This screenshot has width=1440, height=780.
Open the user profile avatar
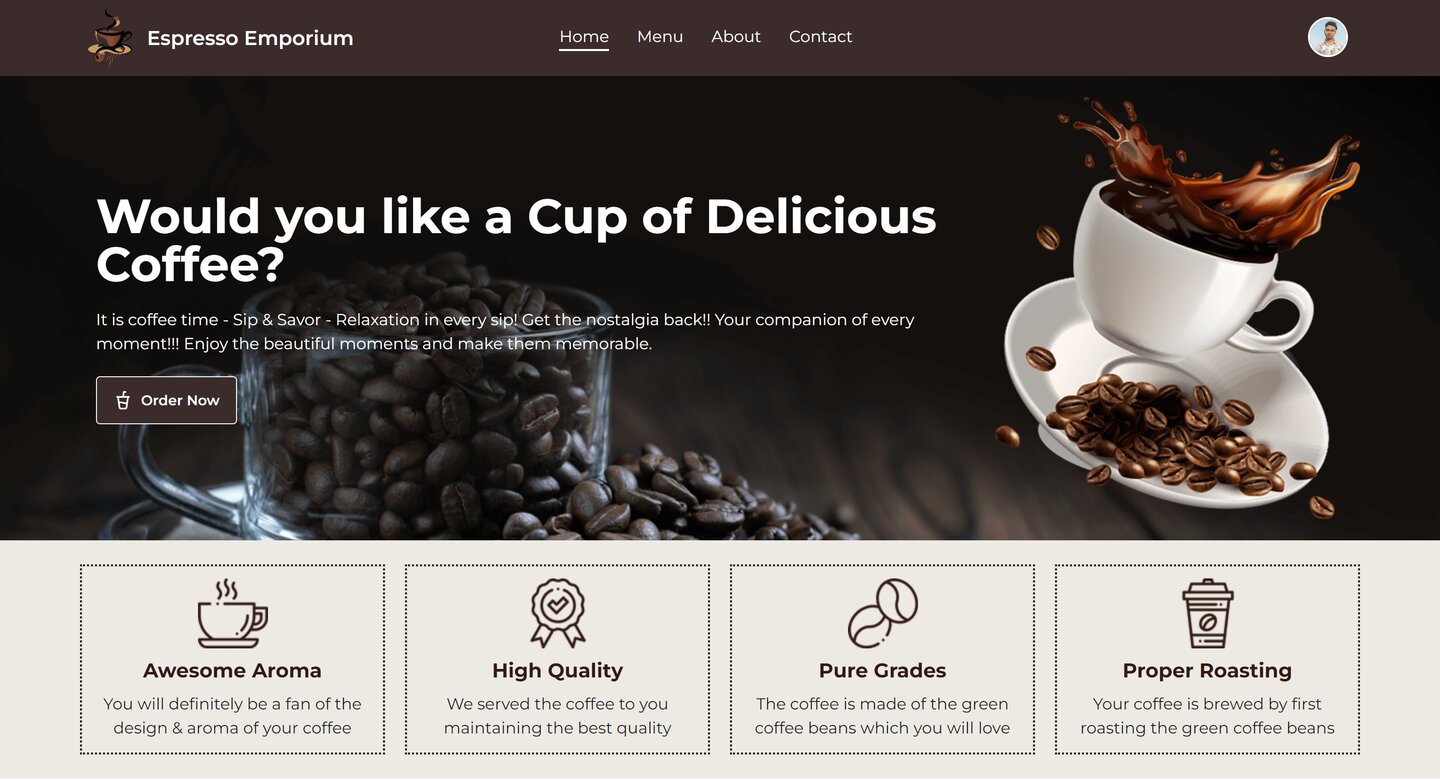click(1327, 37)
